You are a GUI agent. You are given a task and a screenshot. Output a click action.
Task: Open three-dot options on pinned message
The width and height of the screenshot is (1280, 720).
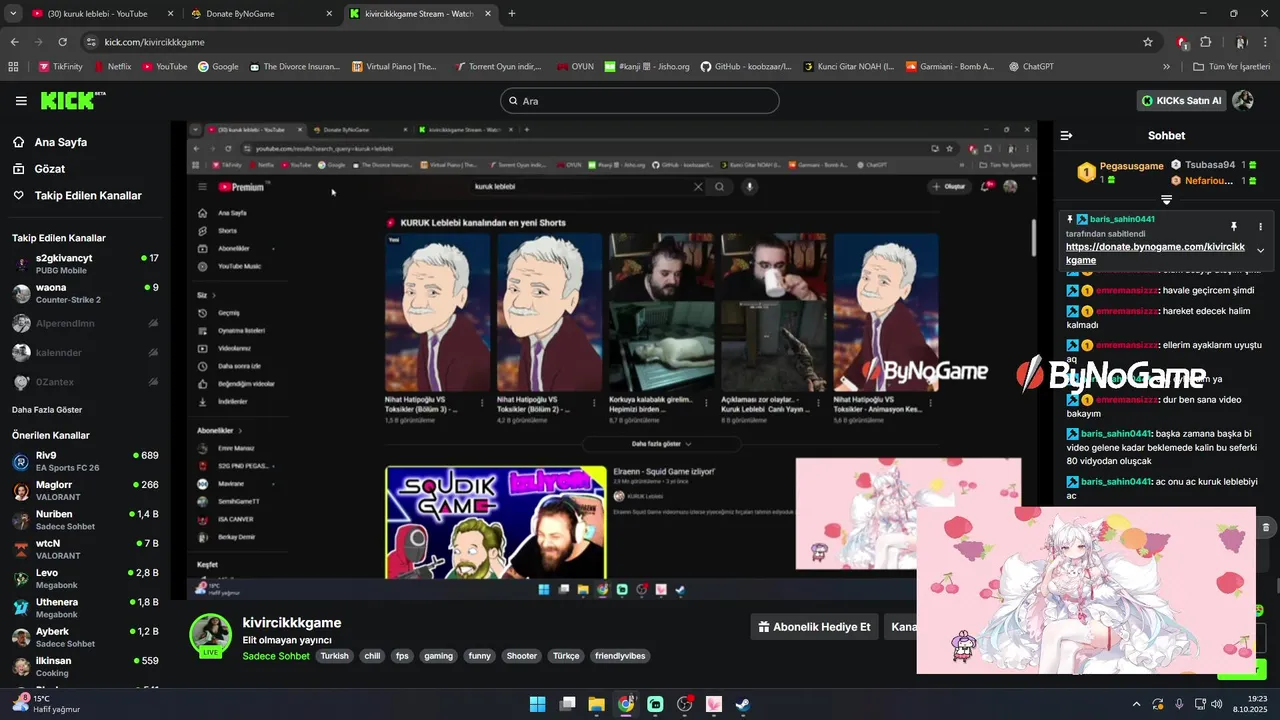(x=1260, y=227)
